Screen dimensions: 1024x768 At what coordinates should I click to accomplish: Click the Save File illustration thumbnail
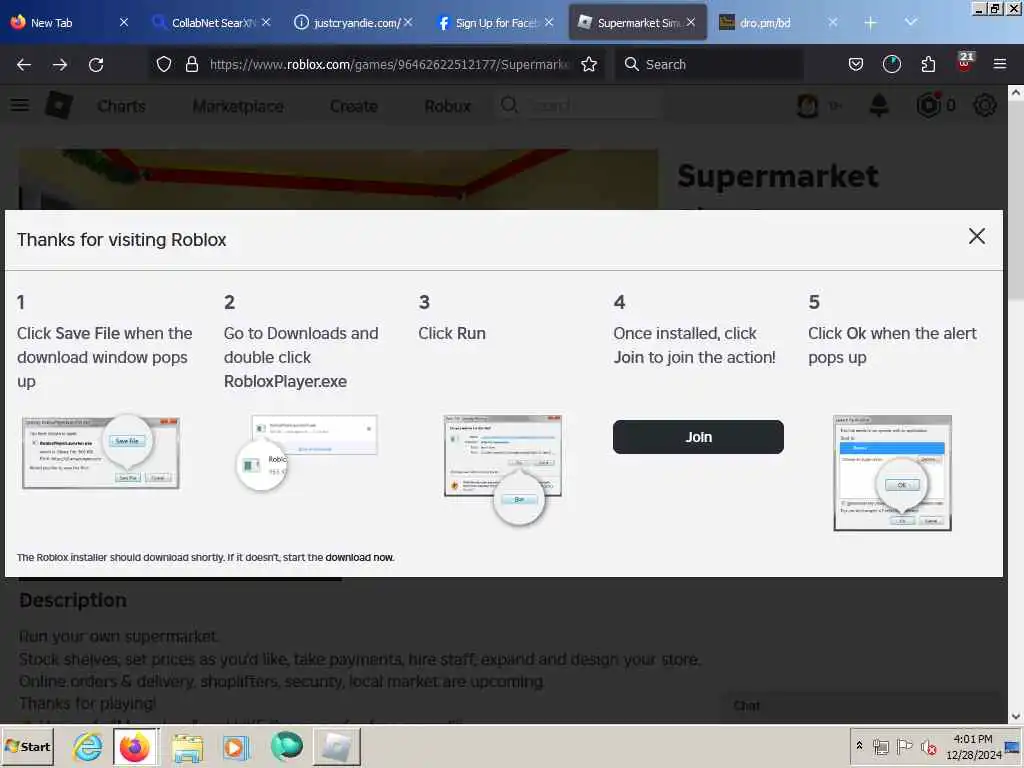tap(101, 451)
